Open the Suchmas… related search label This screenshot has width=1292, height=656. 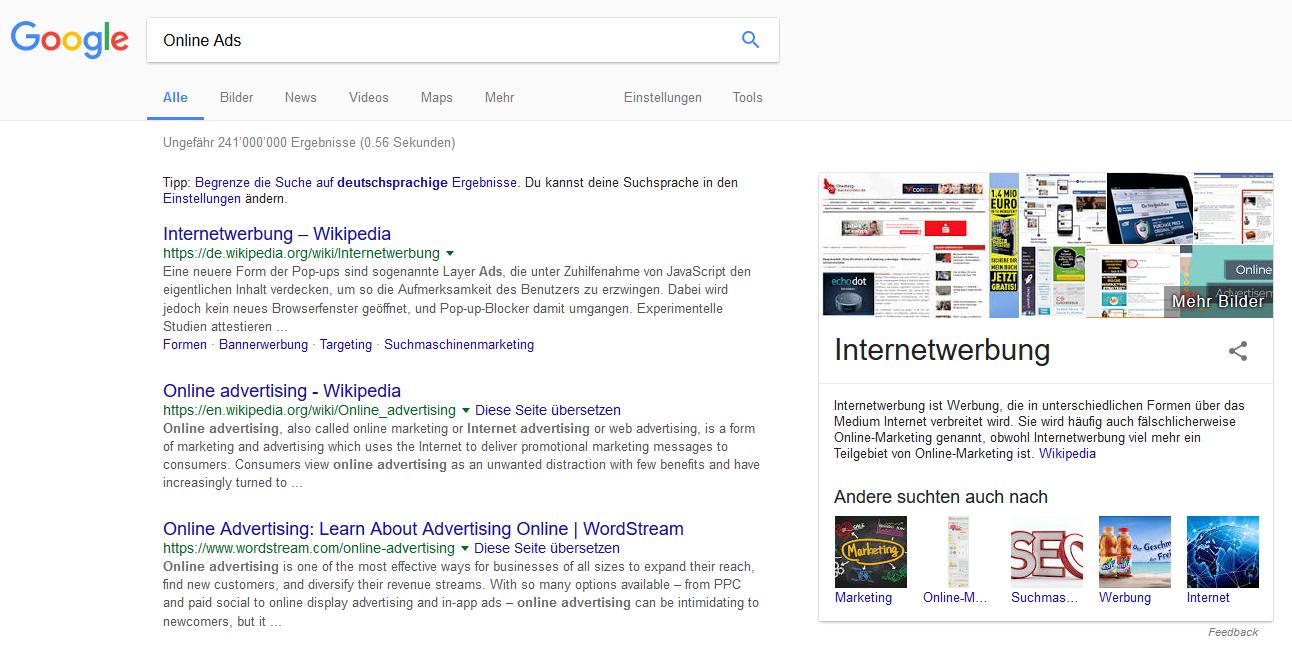click(1045, 597)
